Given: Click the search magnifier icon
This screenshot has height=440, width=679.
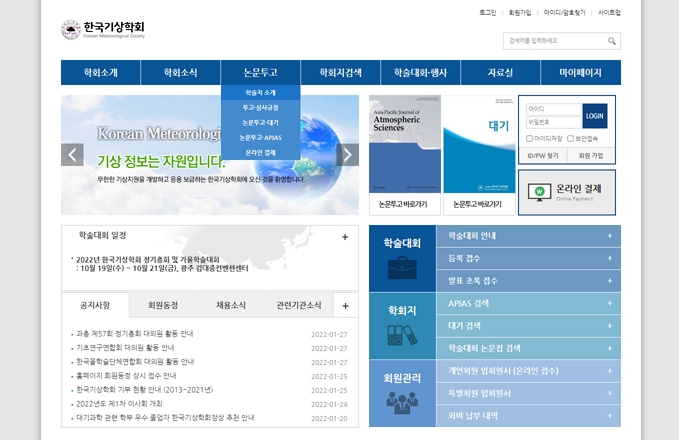Looking at the screenshot, I should point(612,41).
